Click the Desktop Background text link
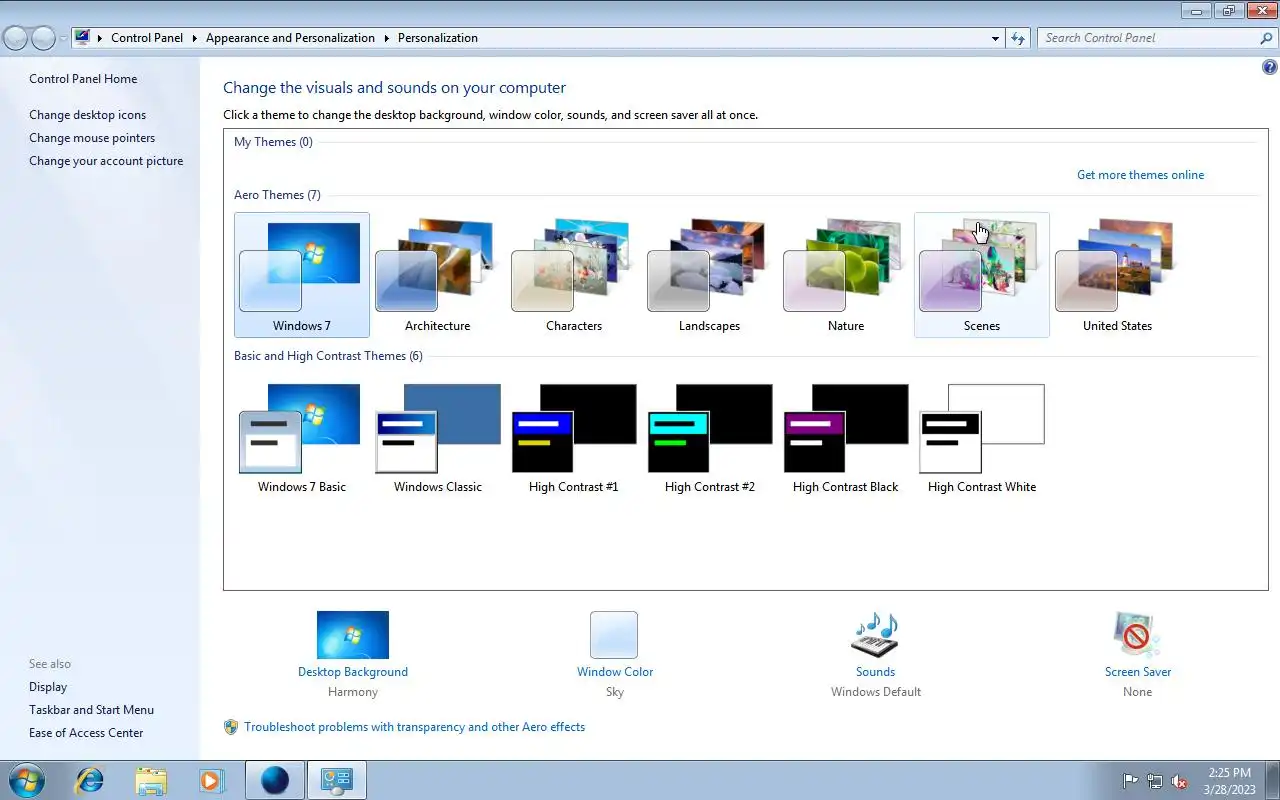Image resolution: width=1280 pixels, height=800 pixels. [x=353, y=672]
